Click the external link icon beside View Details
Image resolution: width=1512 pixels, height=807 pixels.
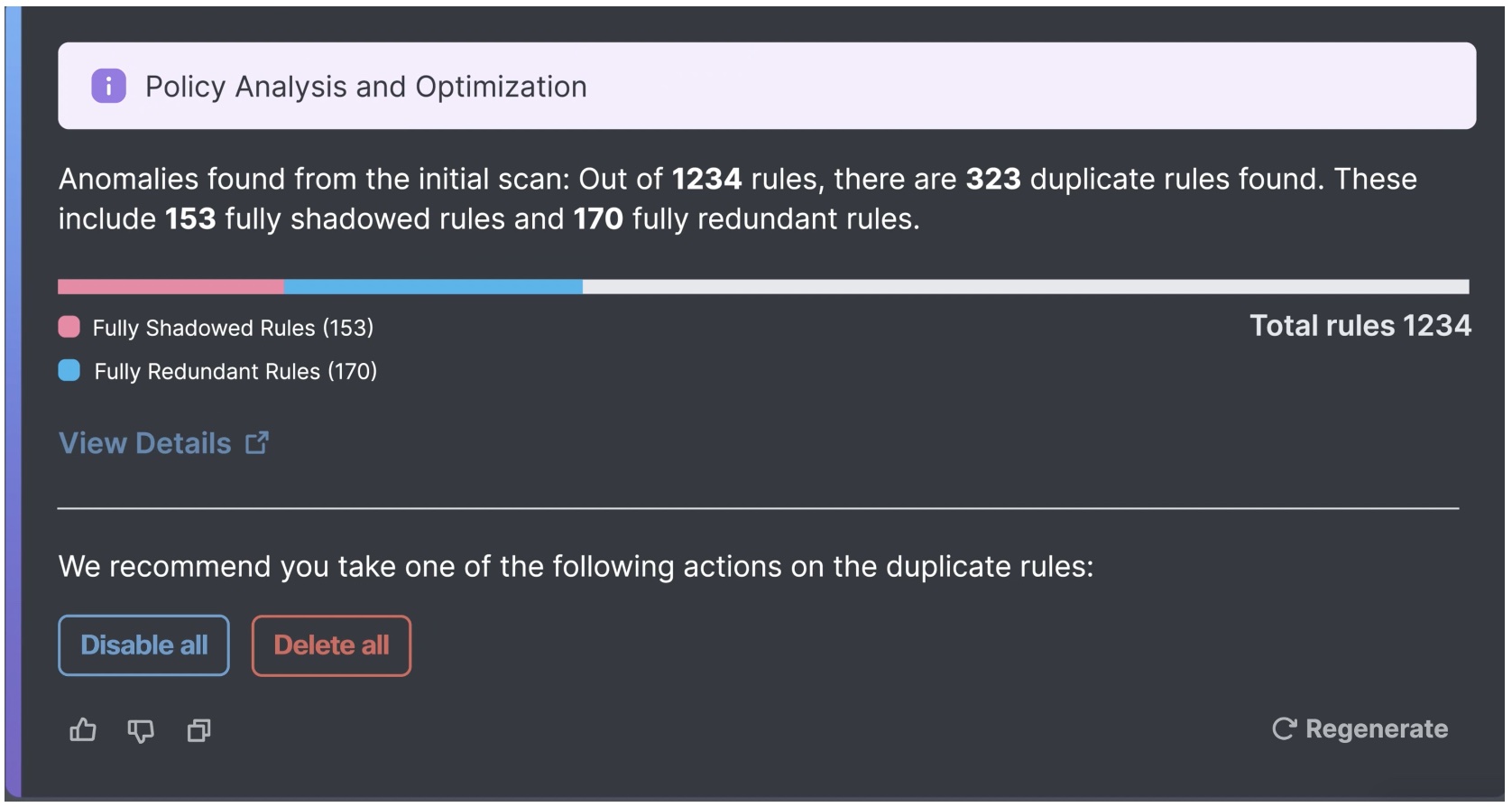coord(257,443)
